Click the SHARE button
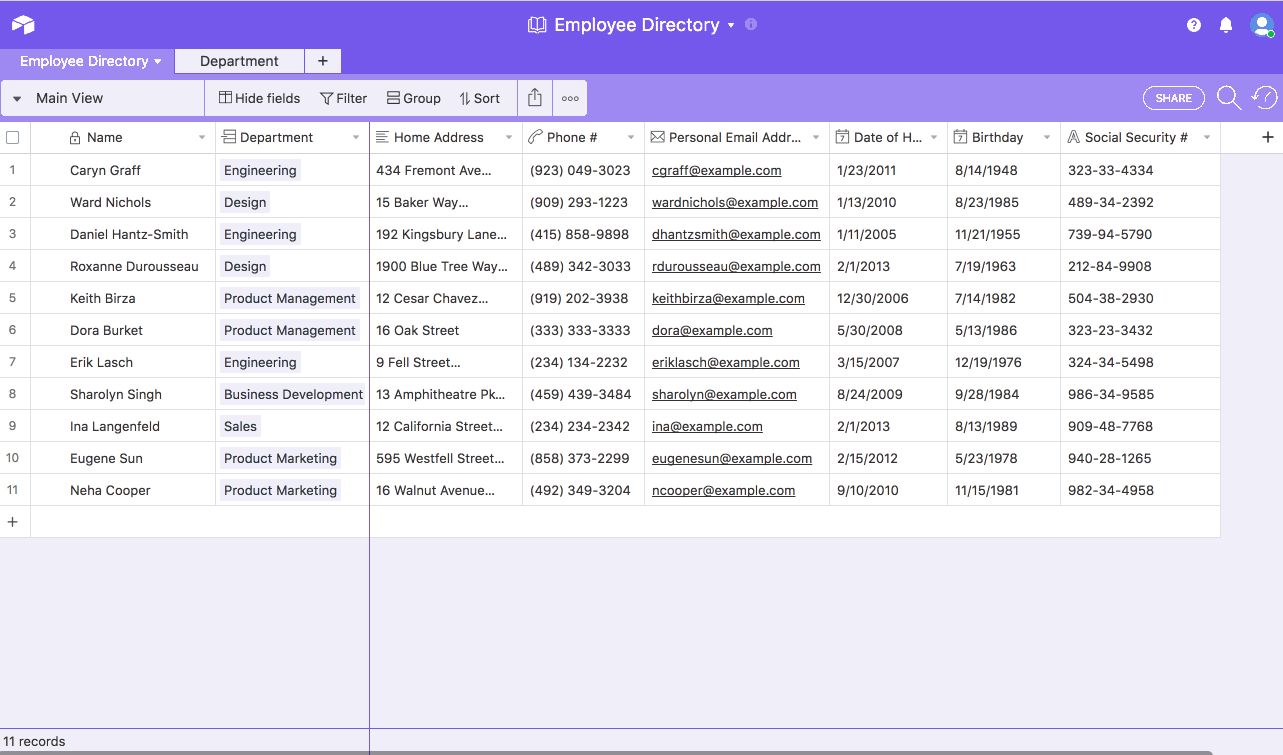This screenshot has height=755, width=1283. 1173,98
